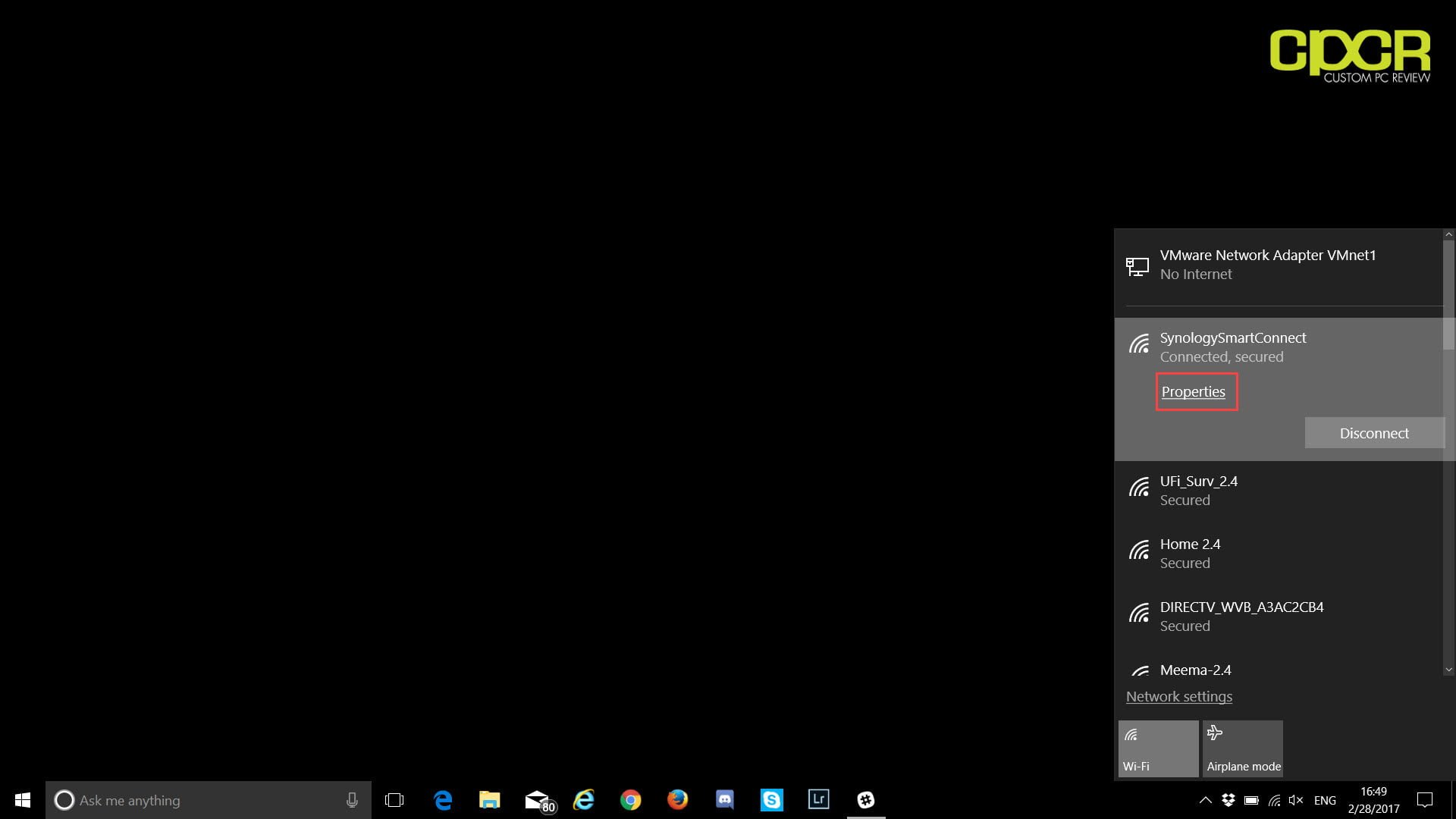Select the Home 2.4 network

click(x=1279, y=554)
